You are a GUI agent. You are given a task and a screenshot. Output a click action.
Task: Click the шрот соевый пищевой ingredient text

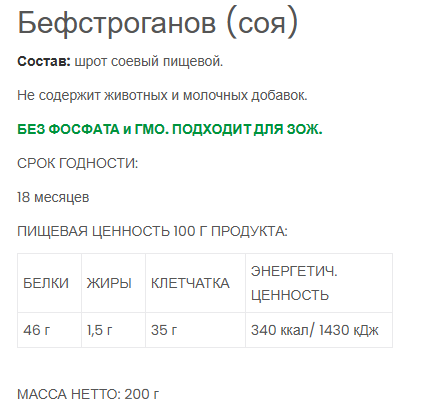149,62
